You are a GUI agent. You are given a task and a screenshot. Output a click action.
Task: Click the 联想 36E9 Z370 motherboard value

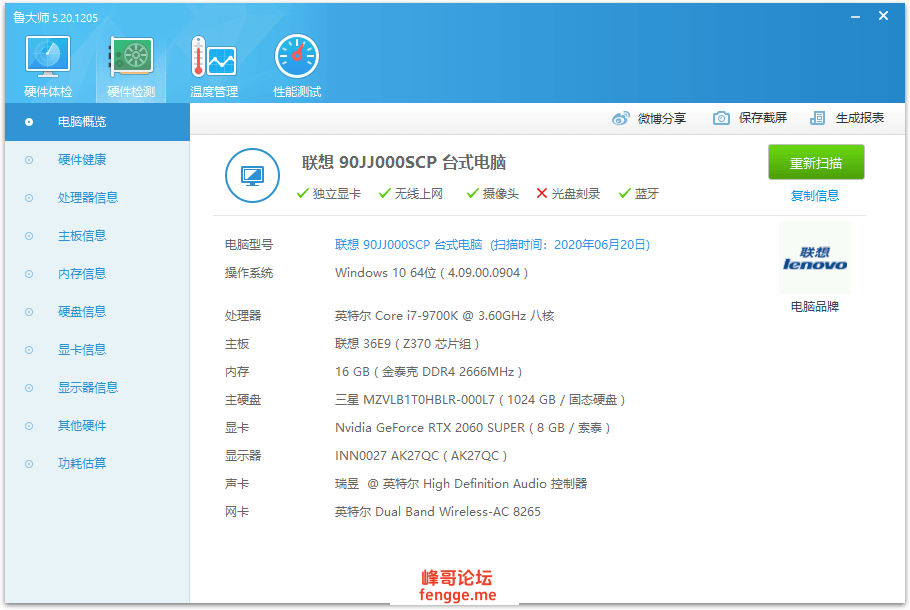point(407,344)
